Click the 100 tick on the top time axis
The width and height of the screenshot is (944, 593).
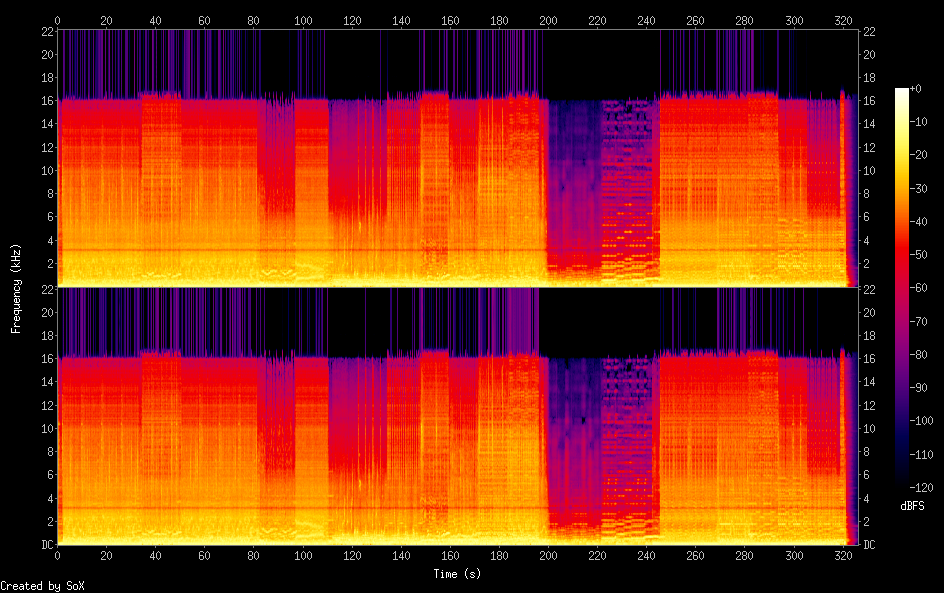303,20
